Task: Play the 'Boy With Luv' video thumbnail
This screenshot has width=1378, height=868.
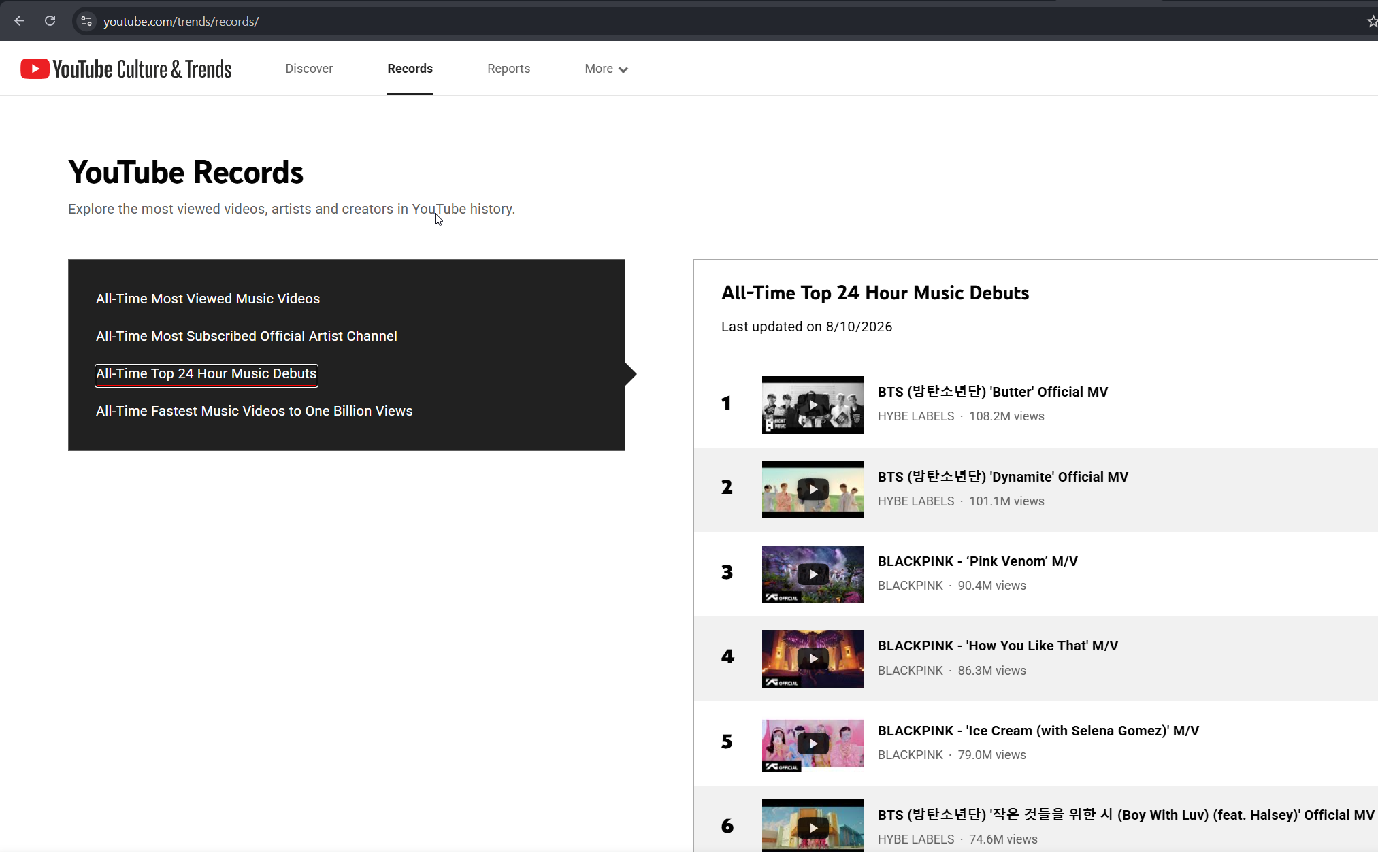Action: [813, 826]
